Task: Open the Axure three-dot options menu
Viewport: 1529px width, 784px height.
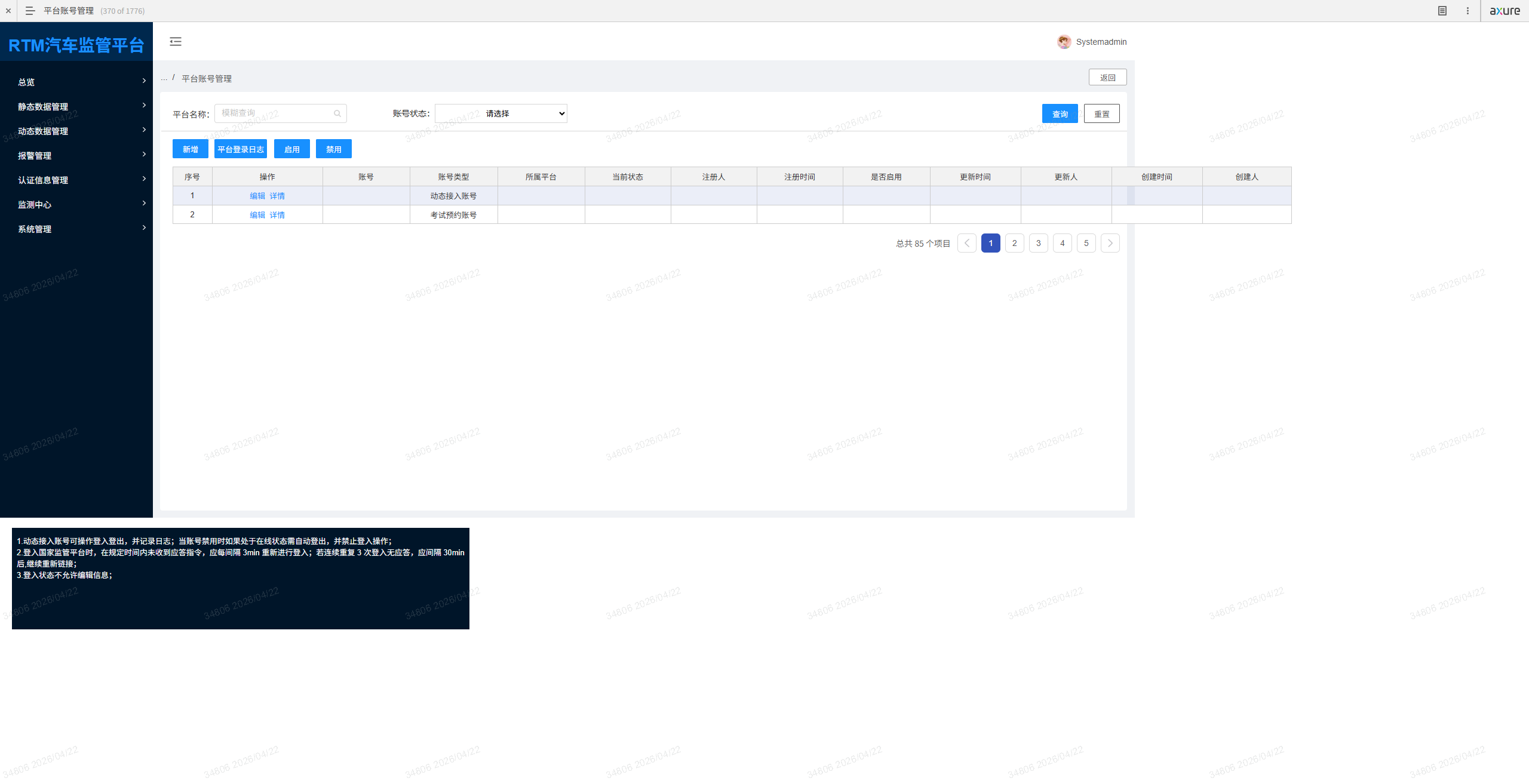Action: pos(1467,11)
